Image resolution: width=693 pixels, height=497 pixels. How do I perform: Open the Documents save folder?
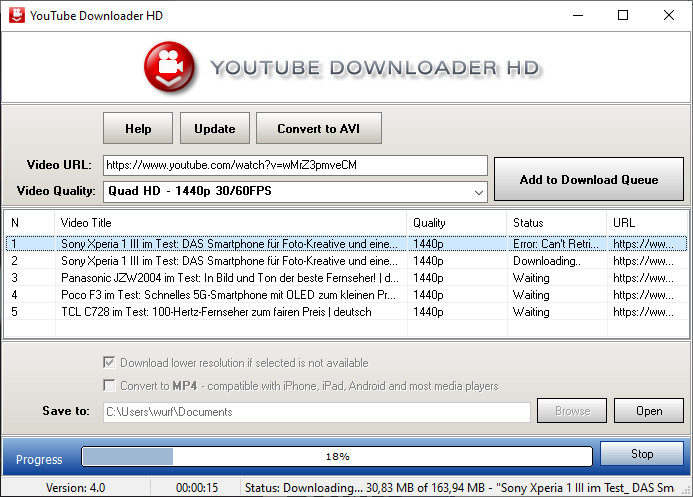[649, 411]
